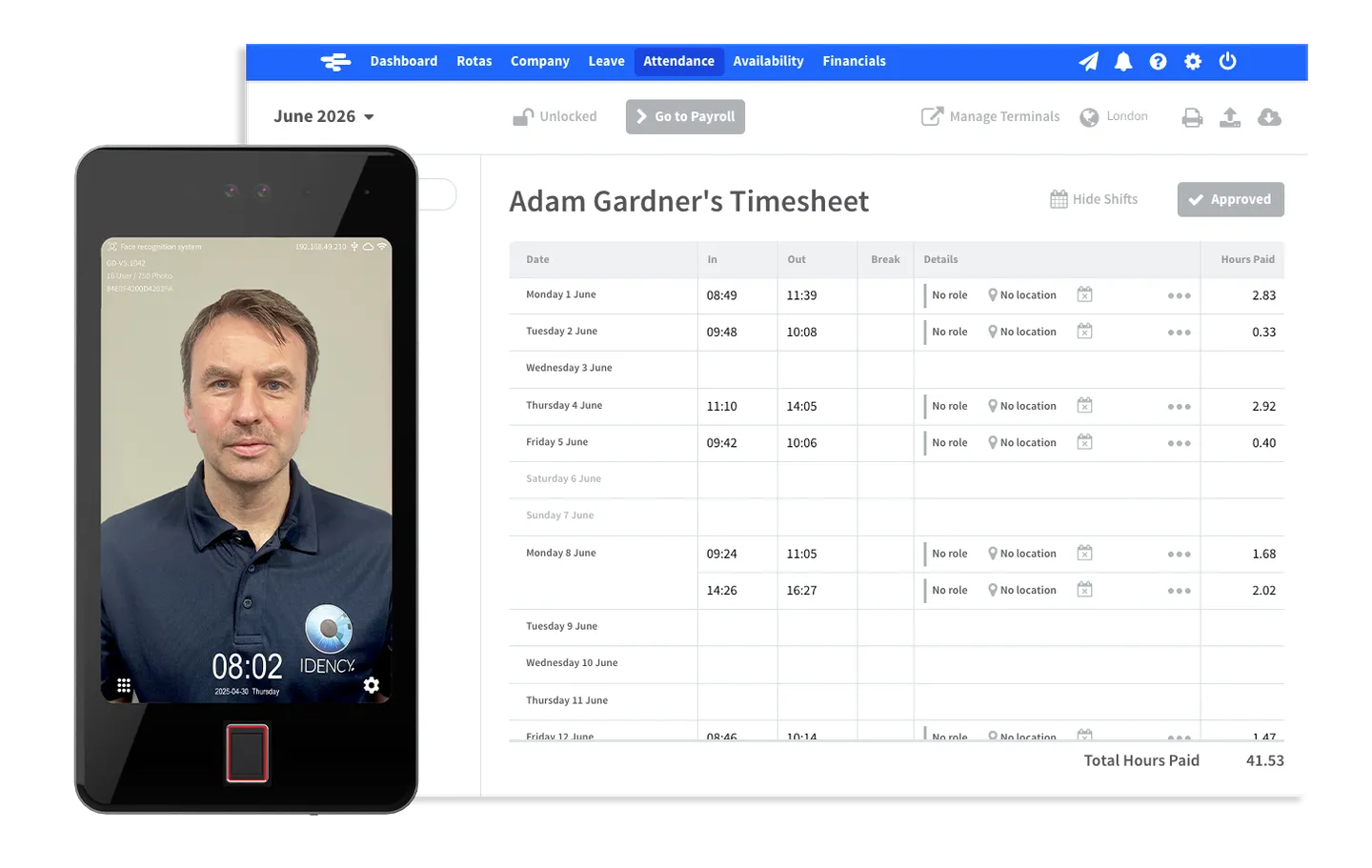Click the power logout icon

point(1228,61)
